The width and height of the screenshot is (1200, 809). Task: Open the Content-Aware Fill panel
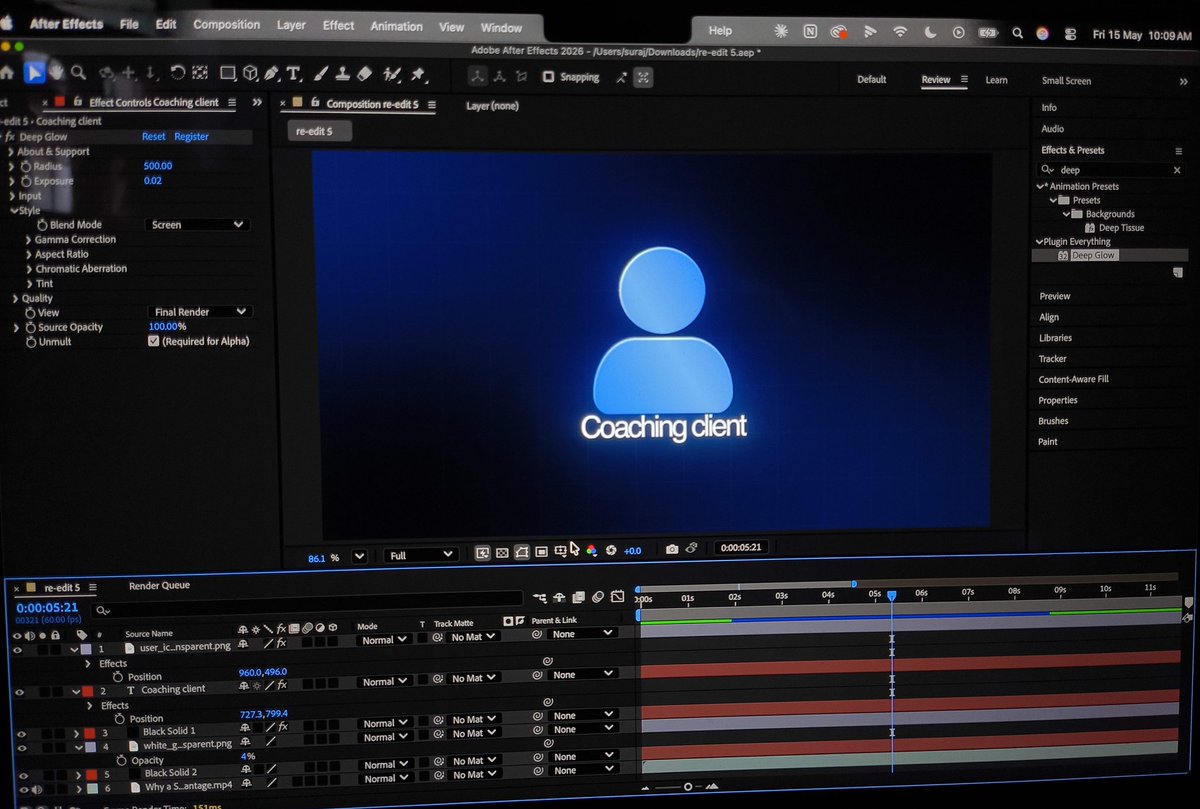click(x=1073, y=379)
